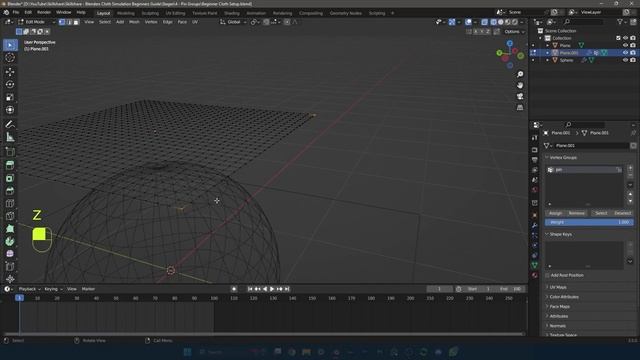
Task: Open the Render menu
Action: 44,13
